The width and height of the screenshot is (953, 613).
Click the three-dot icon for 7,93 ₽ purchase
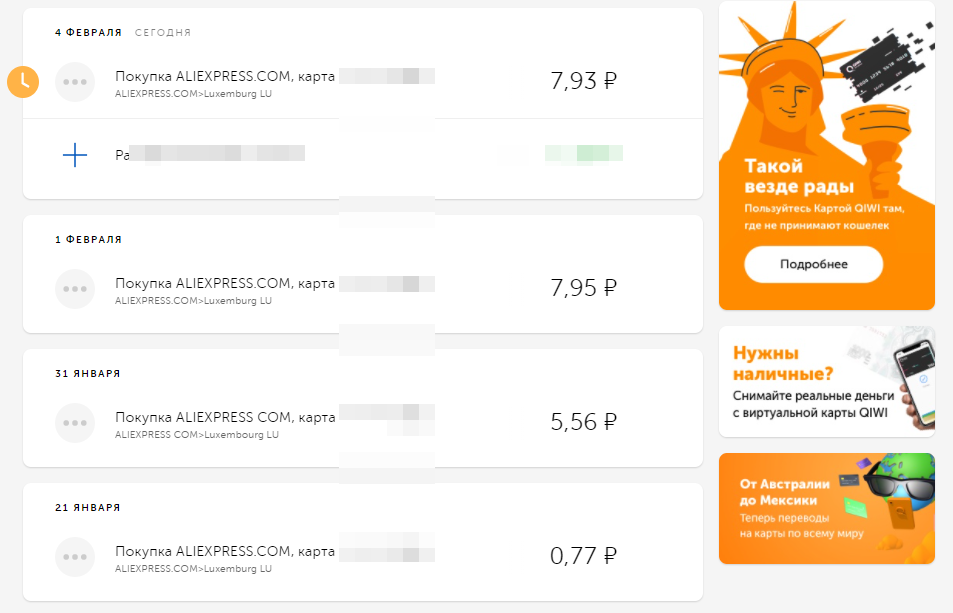(x=75, y=82)
